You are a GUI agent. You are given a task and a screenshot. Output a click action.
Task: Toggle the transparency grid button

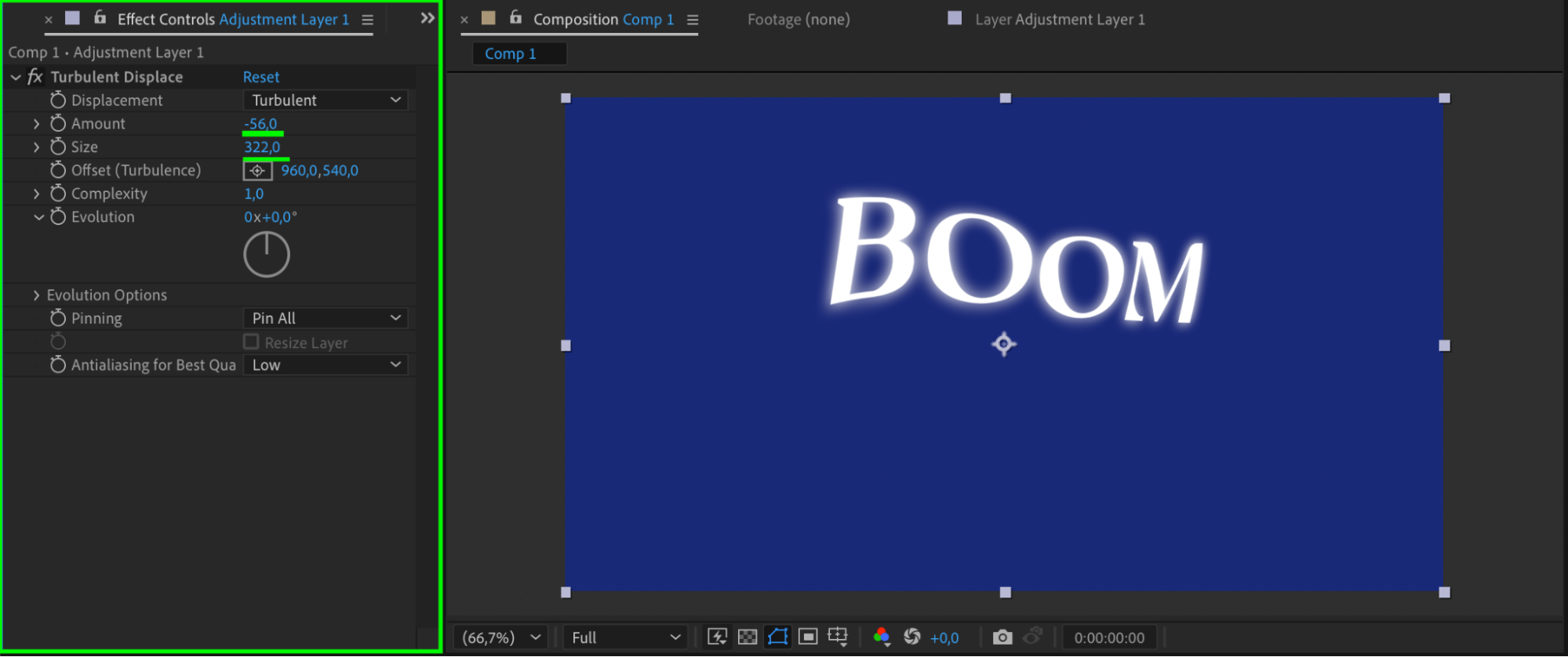[x=748, y=637]
